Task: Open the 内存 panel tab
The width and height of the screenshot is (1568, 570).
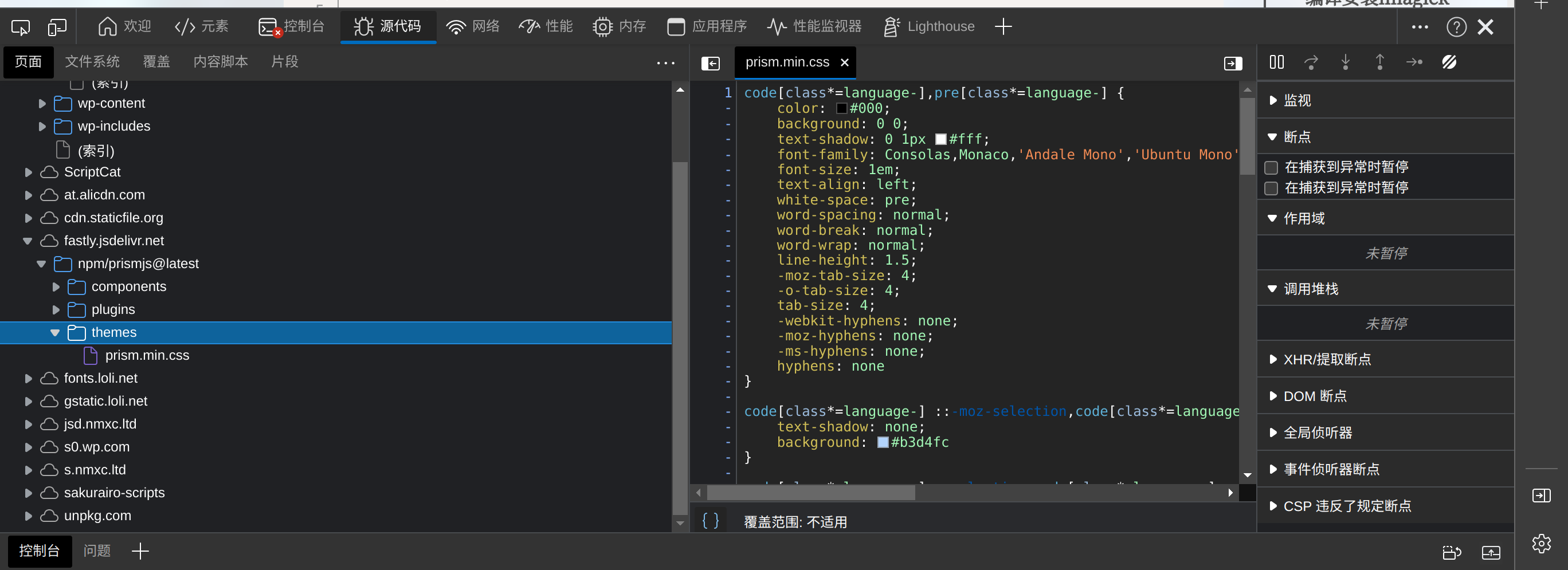Action: tap(620, 26)
